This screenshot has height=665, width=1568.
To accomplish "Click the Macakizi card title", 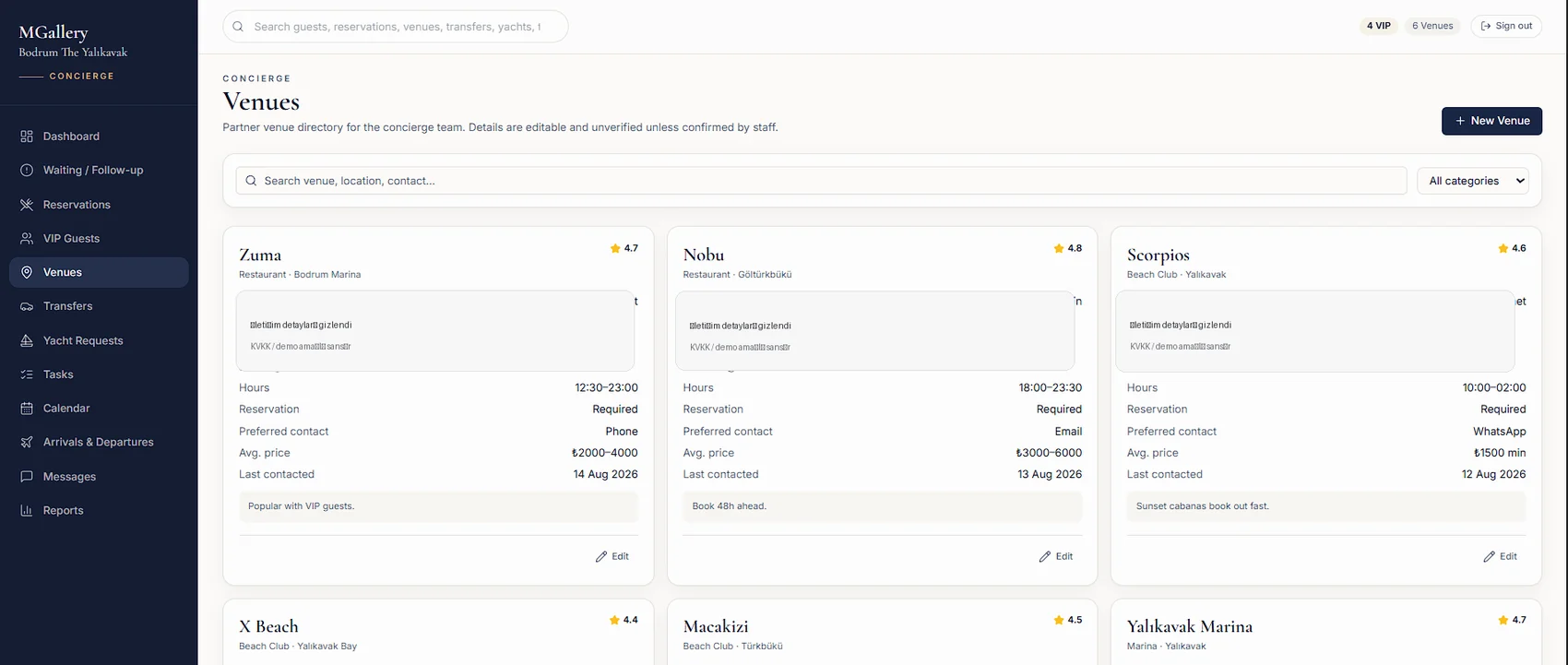I will pos(716,627).
